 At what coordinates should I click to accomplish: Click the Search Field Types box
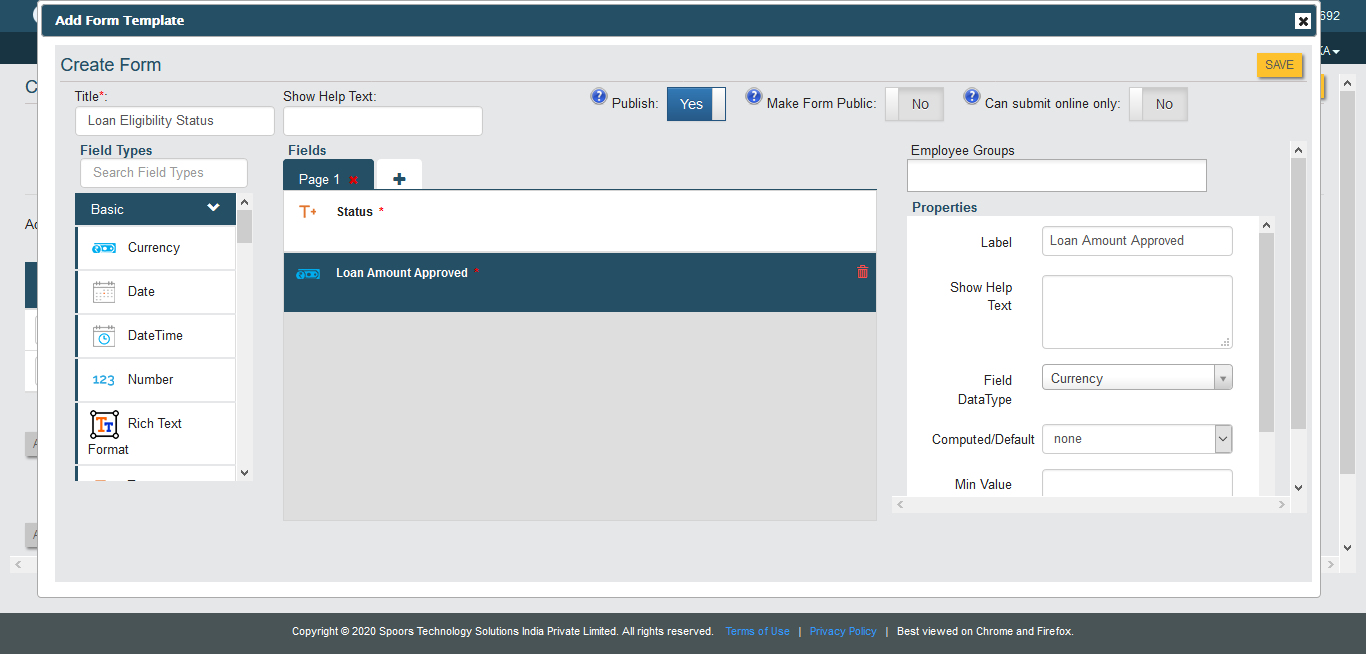point(163,172)
